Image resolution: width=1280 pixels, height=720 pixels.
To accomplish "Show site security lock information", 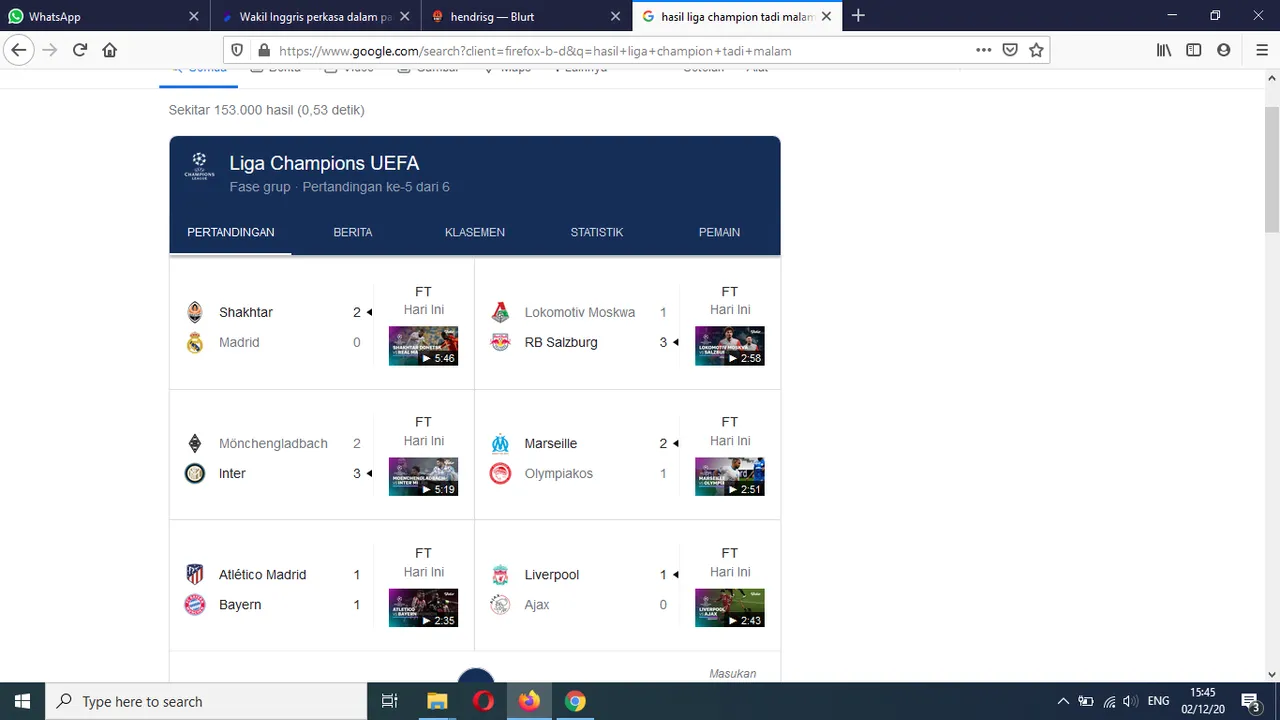I will [x=264, y=50].
